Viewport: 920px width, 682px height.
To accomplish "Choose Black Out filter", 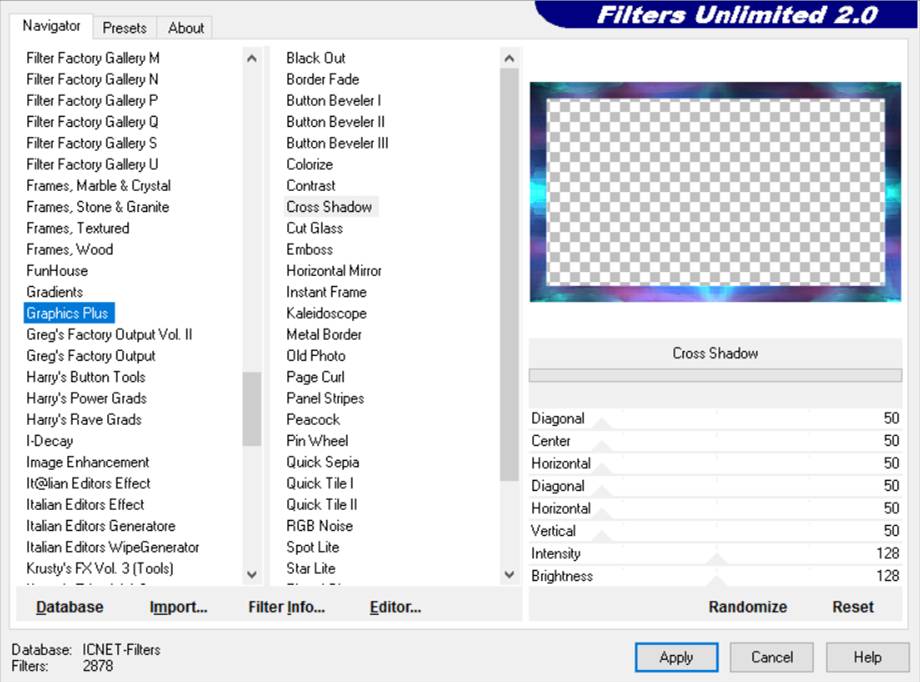I will (x=316, y=58).
